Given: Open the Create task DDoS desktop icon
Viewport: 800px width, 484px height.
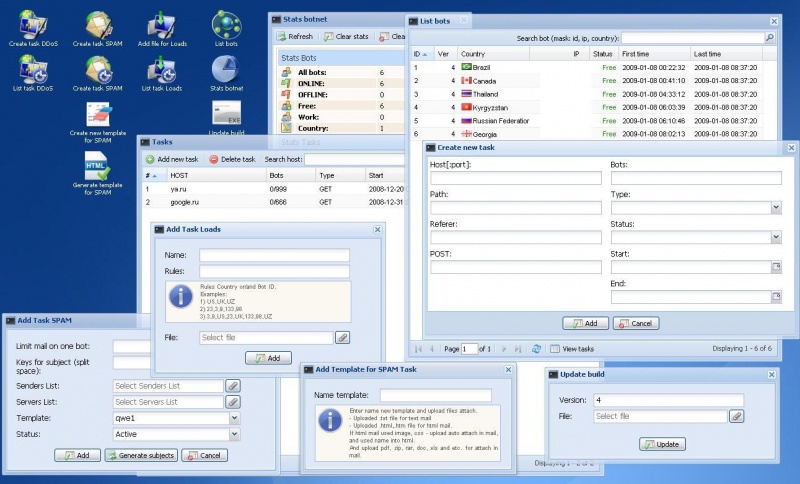Looking at the screenshot, I should [x=32, y=25].
